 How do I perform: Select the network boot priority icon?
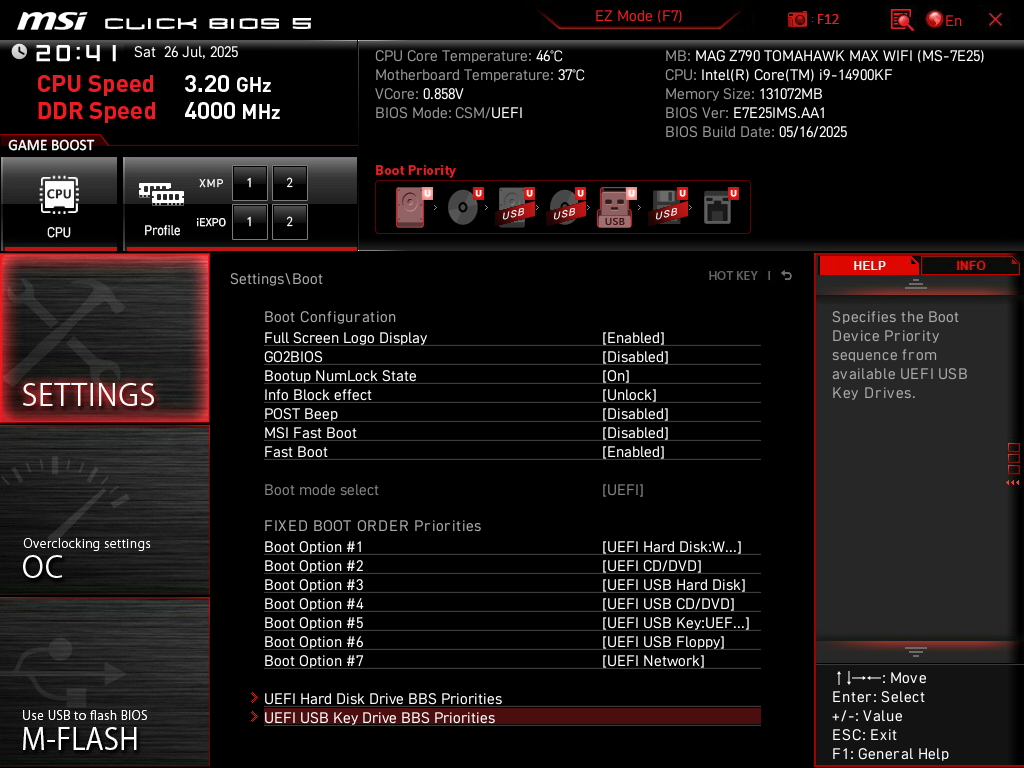[x=719, y=207]
